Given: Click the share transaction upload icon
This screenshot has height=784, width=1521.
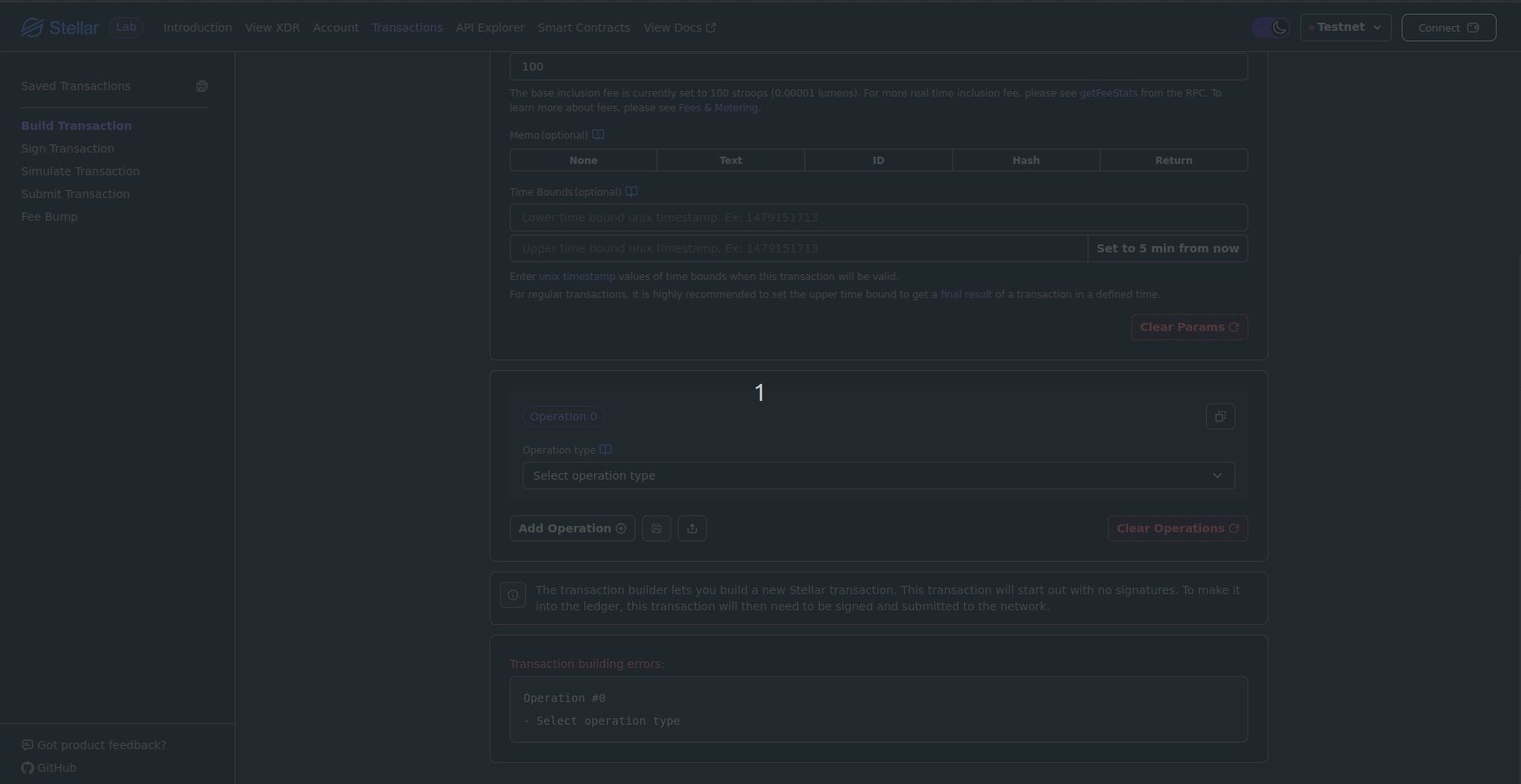Looking at the screenshot, I should click(x=692, y=528).
